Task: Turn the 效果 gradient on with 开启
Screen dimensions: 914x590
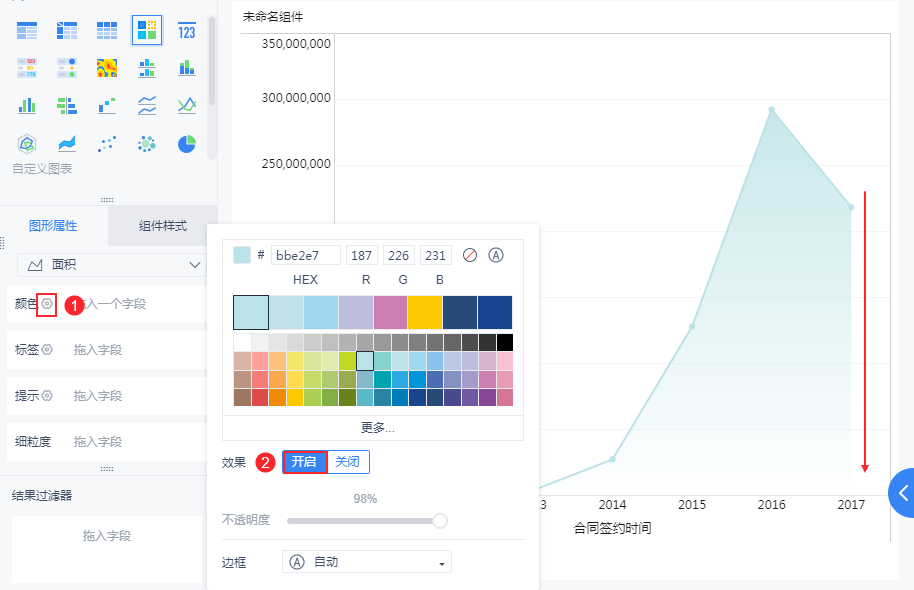Action: click(304, 462)
